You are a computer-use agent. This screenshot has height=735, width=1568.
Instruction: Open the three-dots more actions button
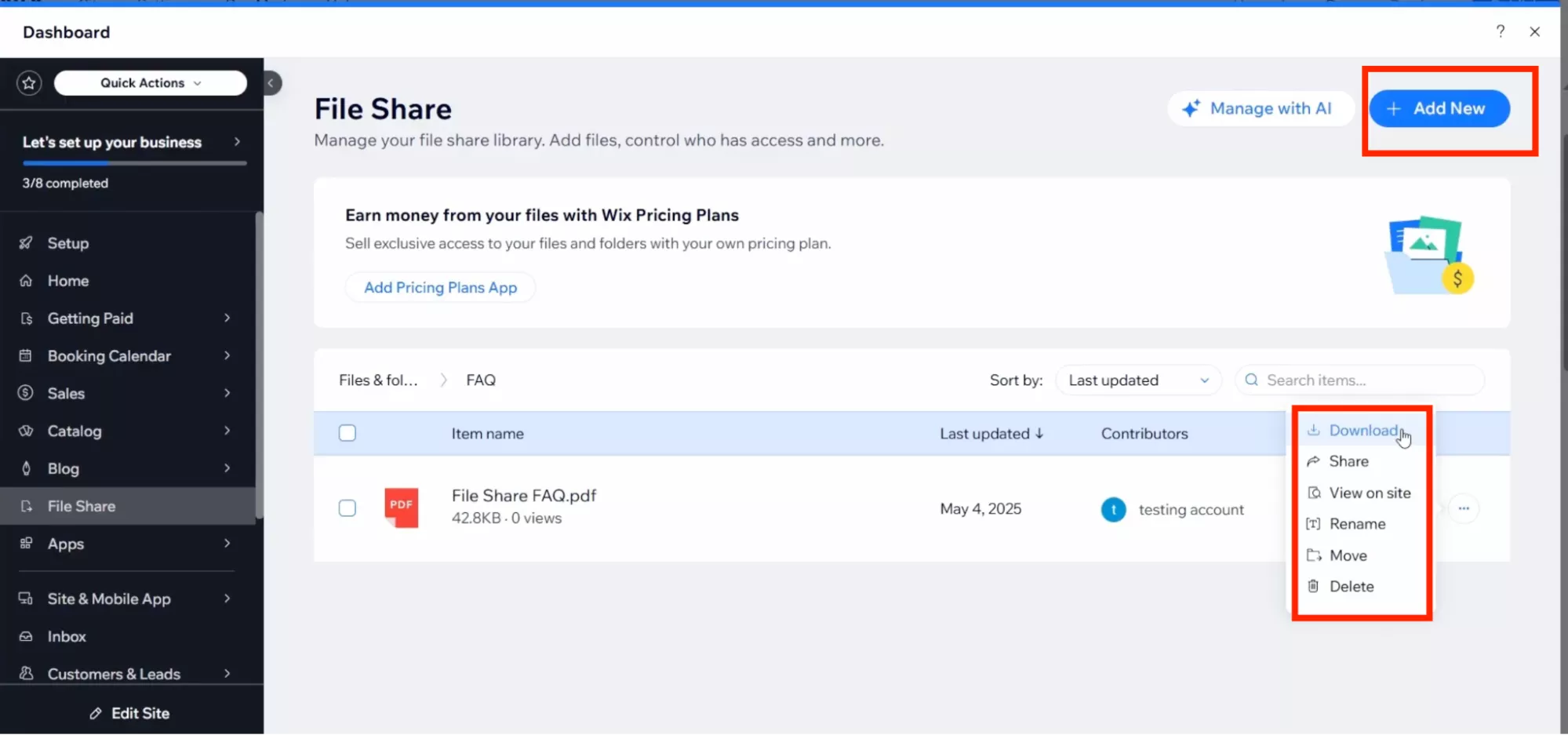point(1464,508)
